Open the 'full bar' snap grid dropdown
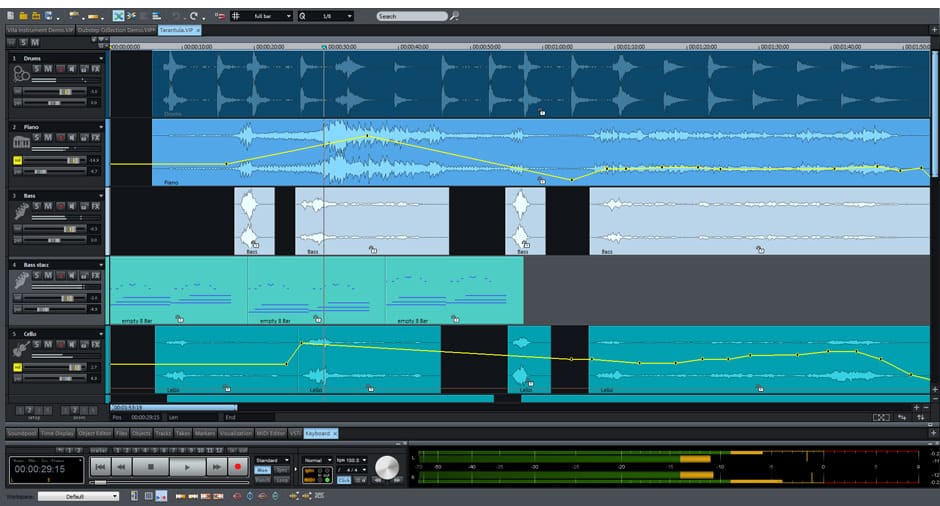The width and height of the screenshot is (940, 506). pos(261,16)
